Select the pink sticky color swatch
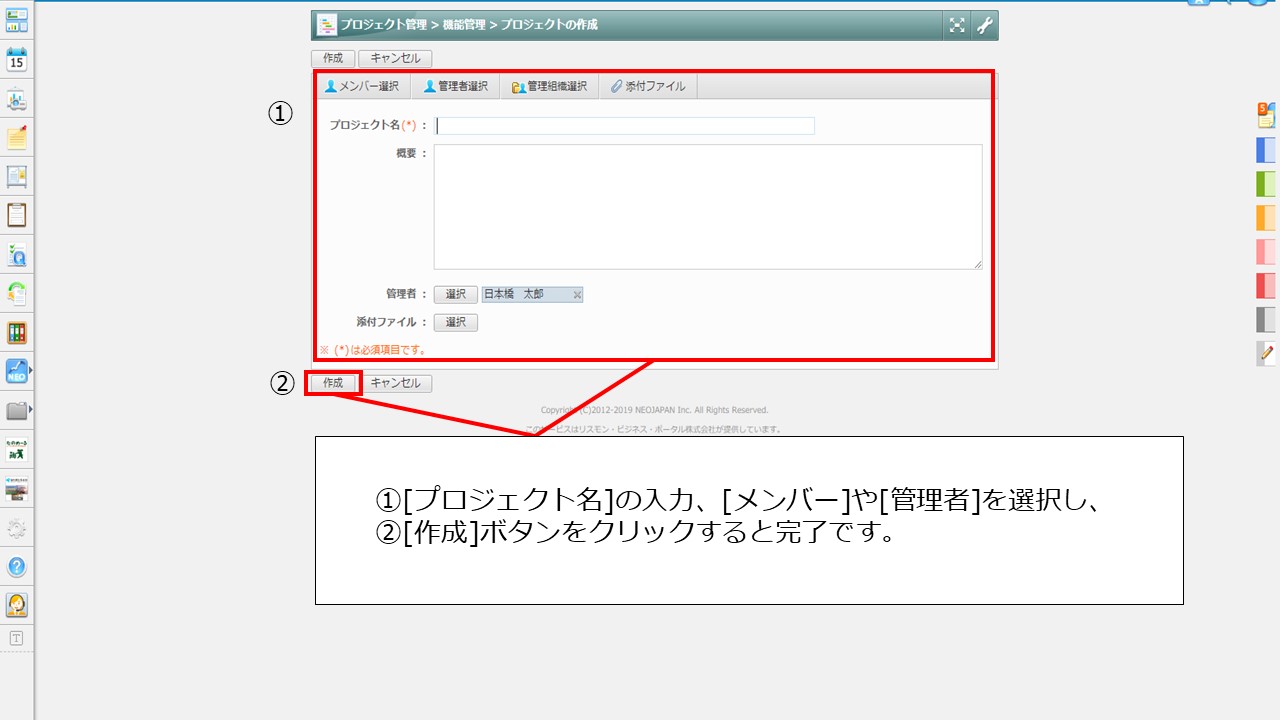 [1266, 252]
